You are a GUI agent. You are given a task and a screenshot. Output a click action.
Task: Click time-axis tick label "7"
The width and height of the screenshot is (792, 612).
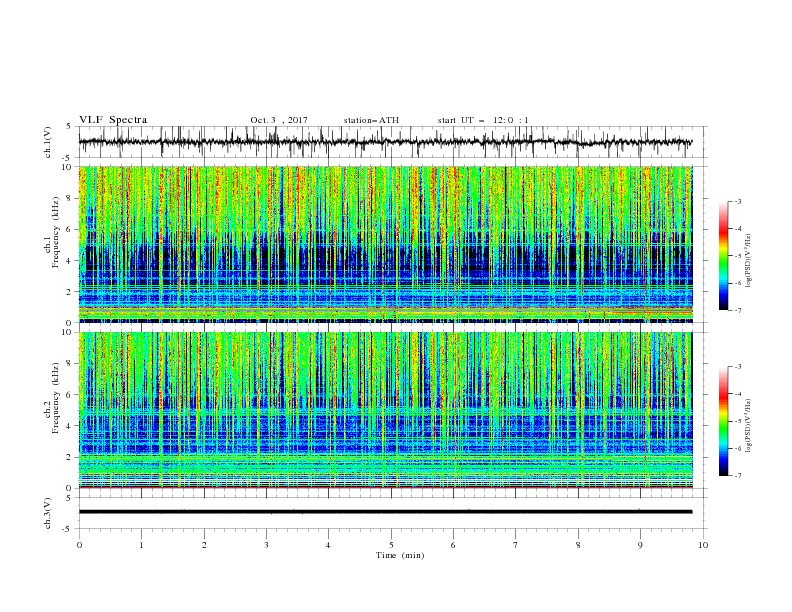point(516,545)
